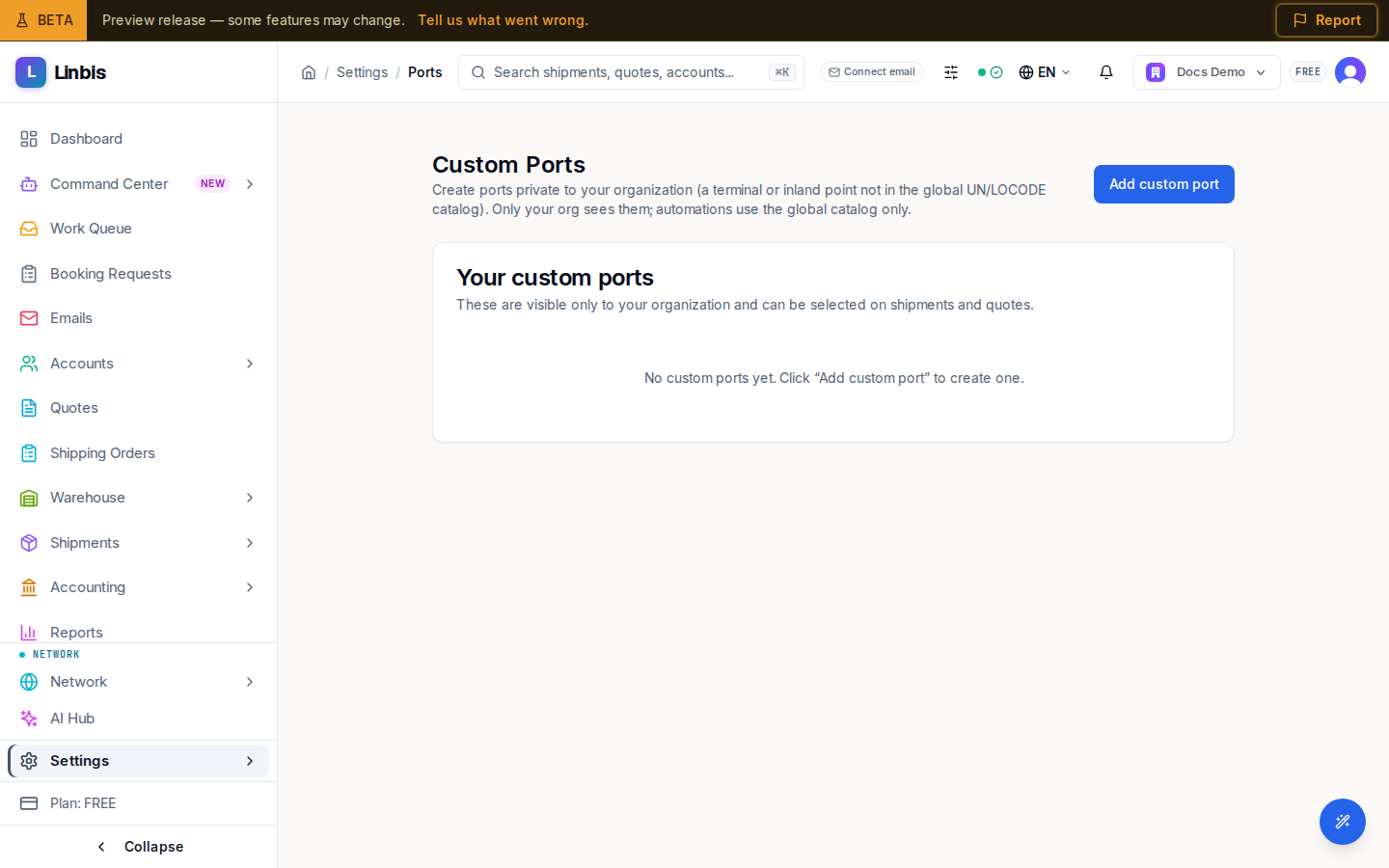Image resolution: width=1389 pixels, height=868 pixels.
Task: Open the user avatar menu
Action: point(1350,72)
